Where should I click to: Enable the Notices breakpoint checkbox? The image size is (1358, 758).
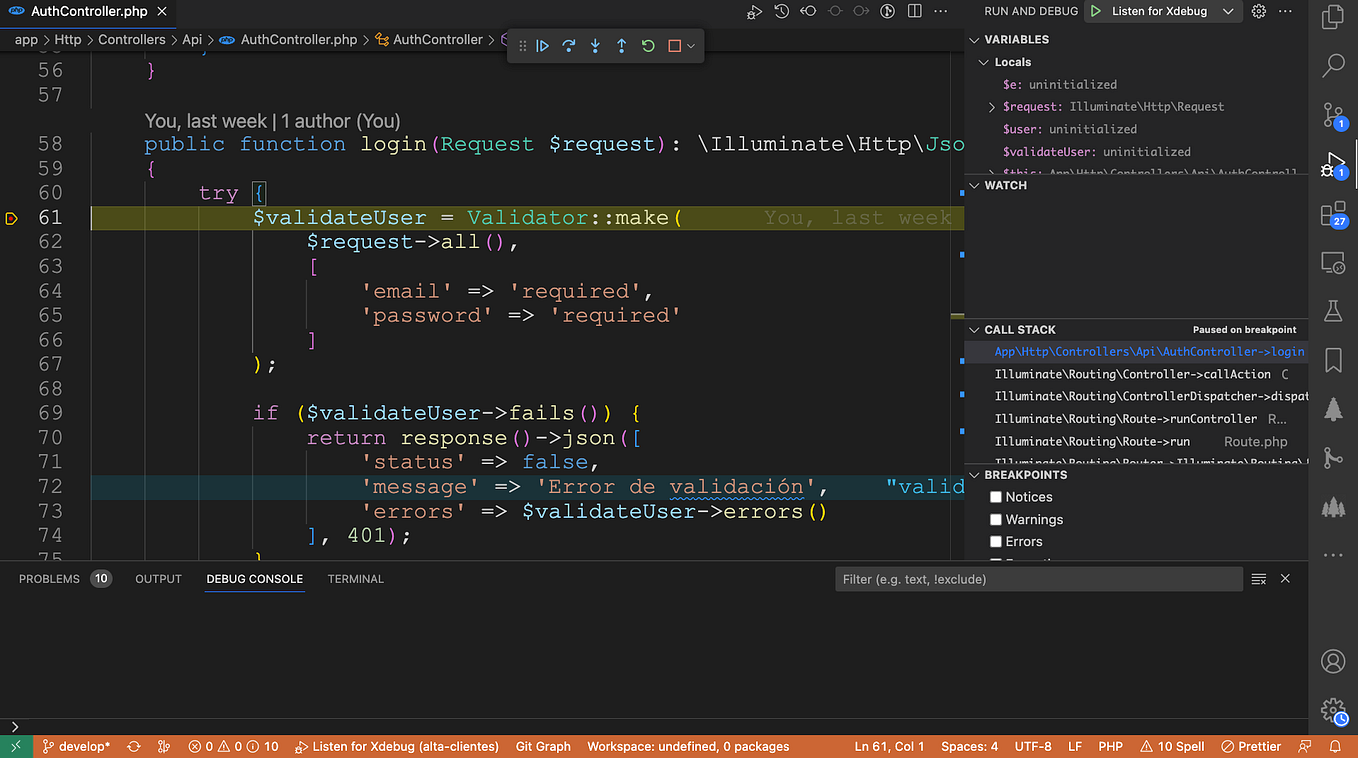(996, 497)
